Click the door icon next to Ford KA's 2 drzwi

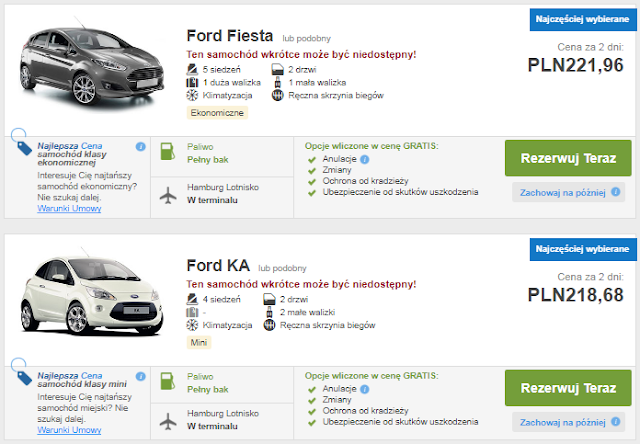click(269, 299)
